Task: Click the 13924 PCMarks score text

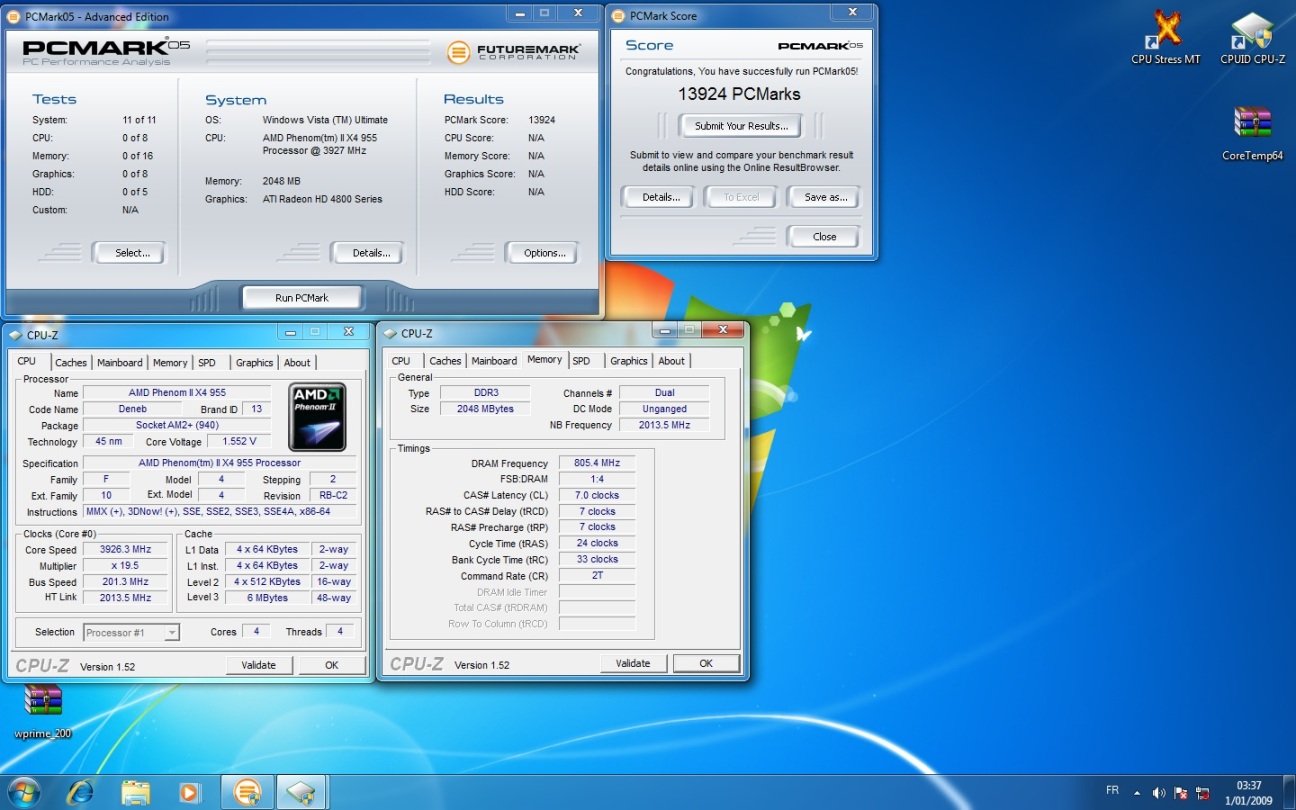Action: (739, 94)
